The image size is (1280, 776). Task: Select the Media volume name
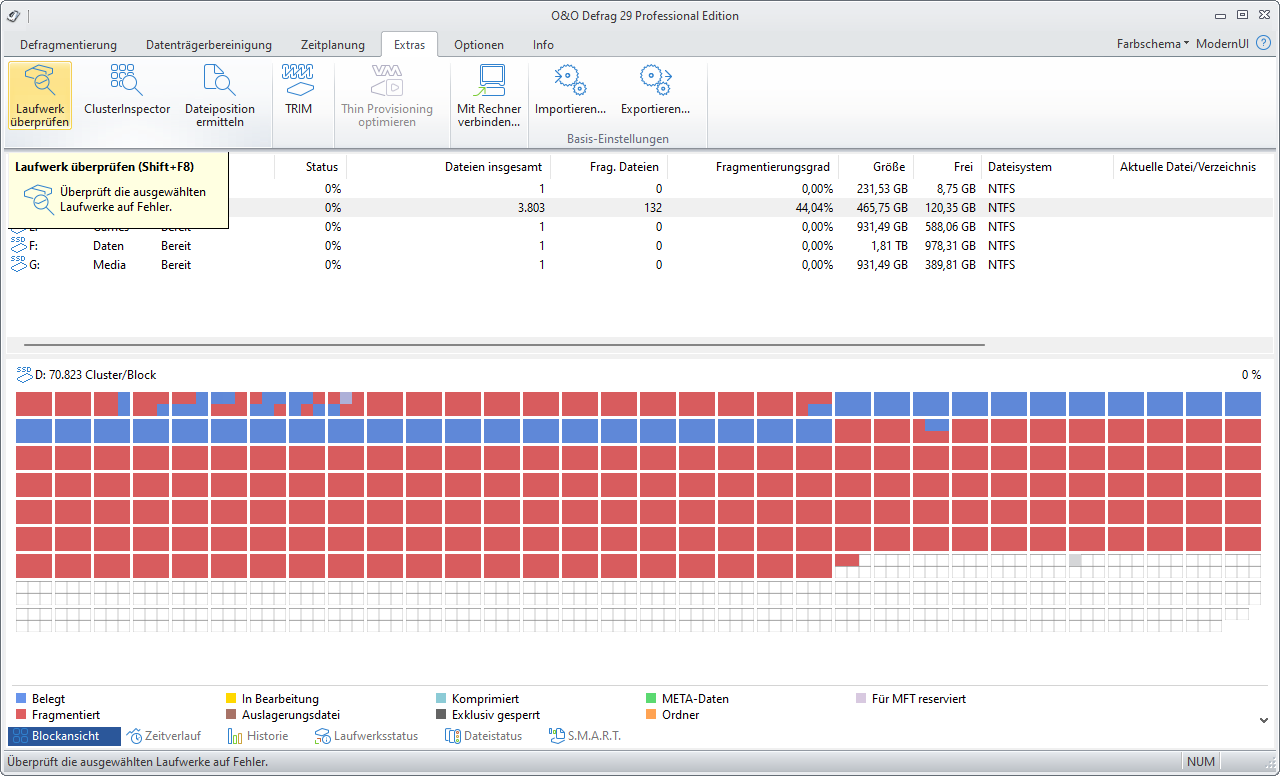tap(108, 264)
